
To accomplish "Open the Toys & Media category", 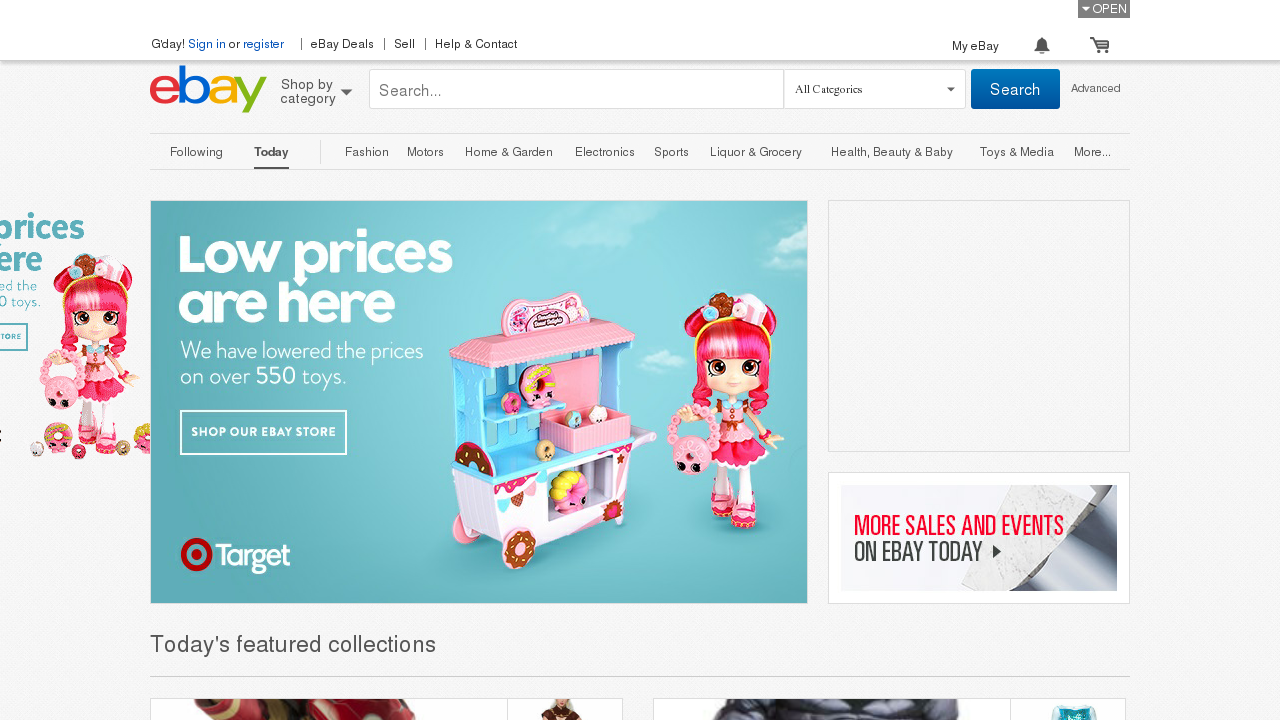I will pos(1017,152).
